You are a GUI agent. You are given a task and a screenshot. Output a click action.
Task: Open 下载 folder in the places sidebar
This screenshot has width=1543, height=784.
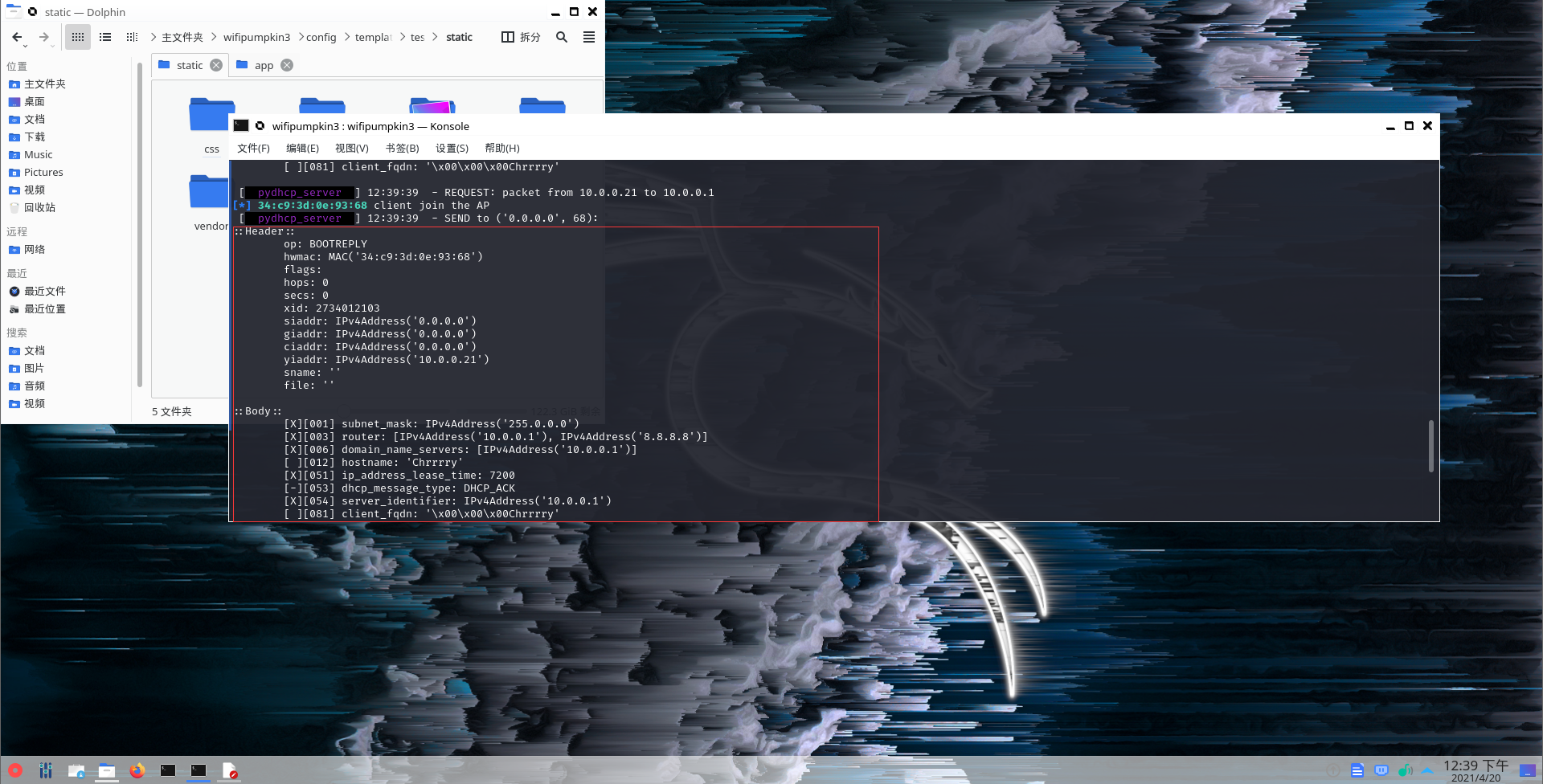[x=35, y=137]
